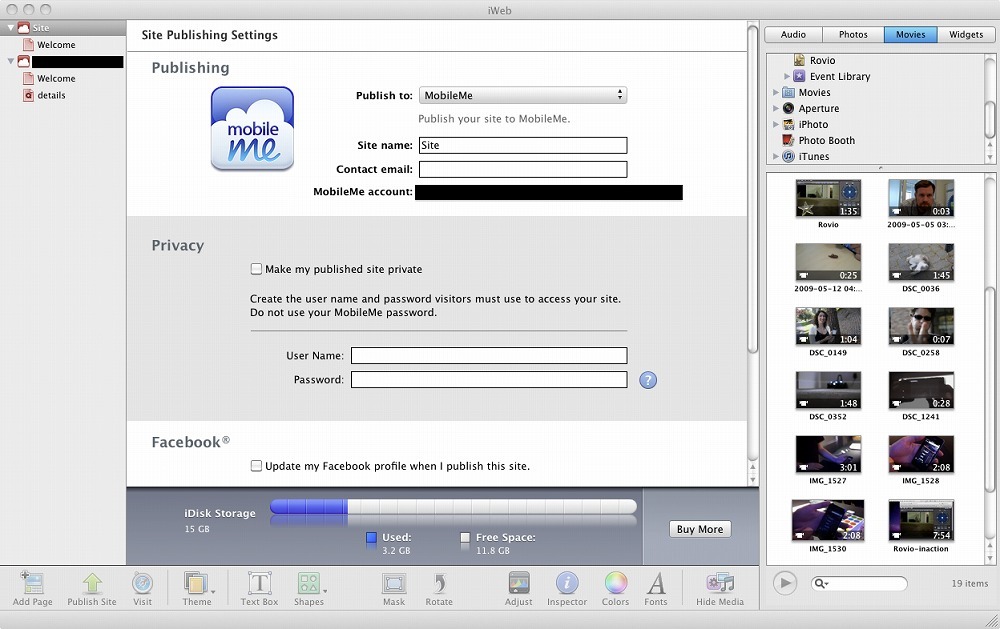Click the Site name input field
This screenshot has width=1000, height=629.
522,145
